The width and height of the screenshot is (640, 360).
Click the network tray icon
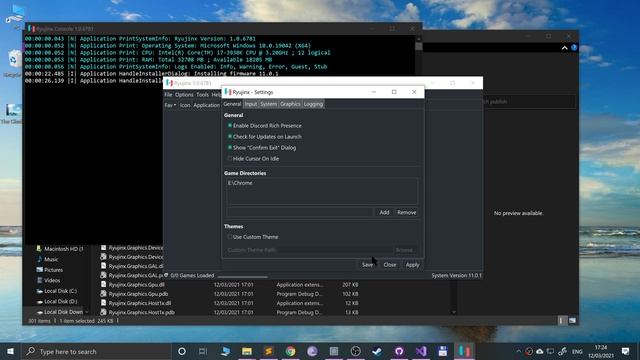coord(551,351)
